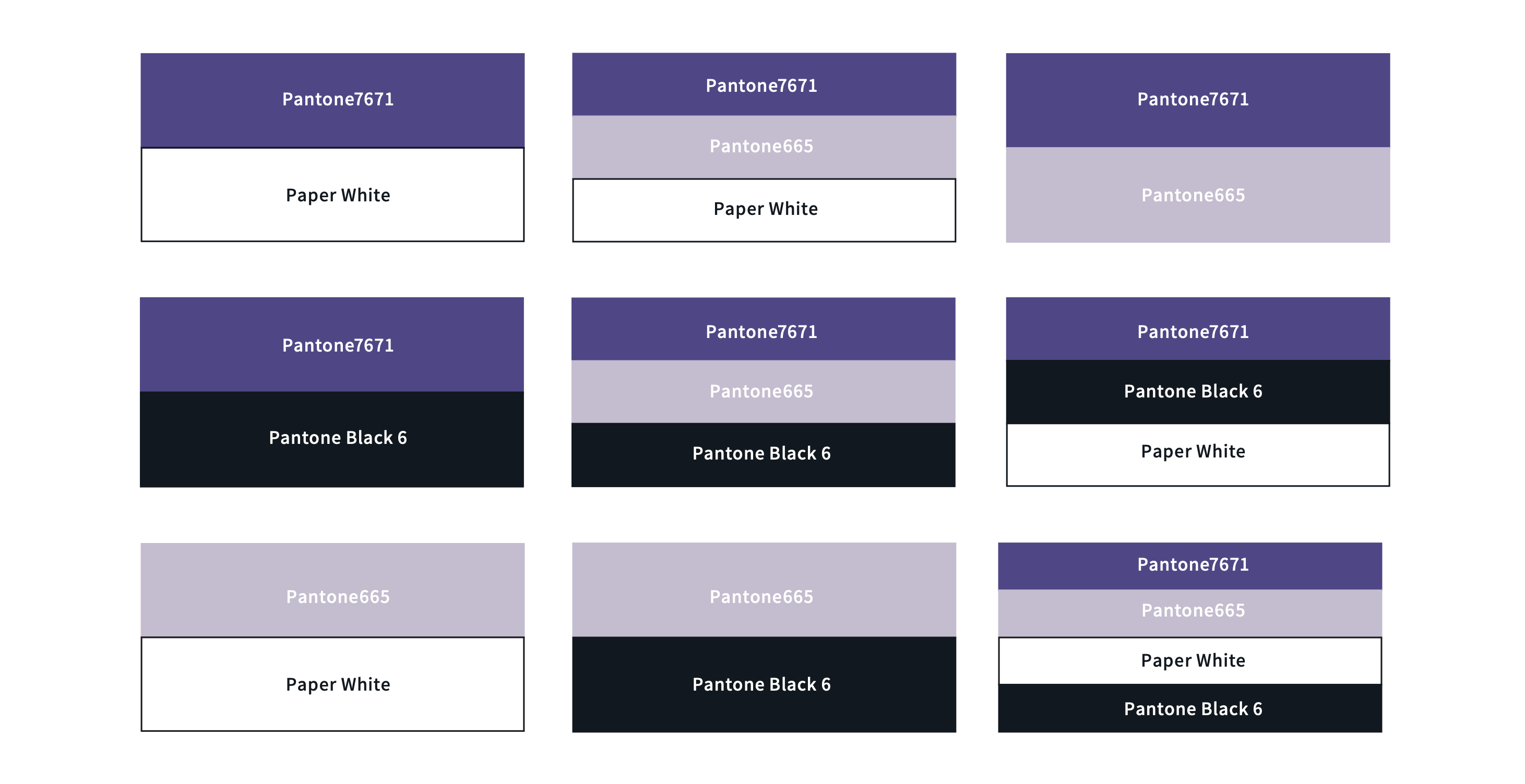The height and width of the screenshot is (784, 1525).
Task: Click Pantone7671 in the bottom-right four-color palette
Action: (x=1190, y=565)
